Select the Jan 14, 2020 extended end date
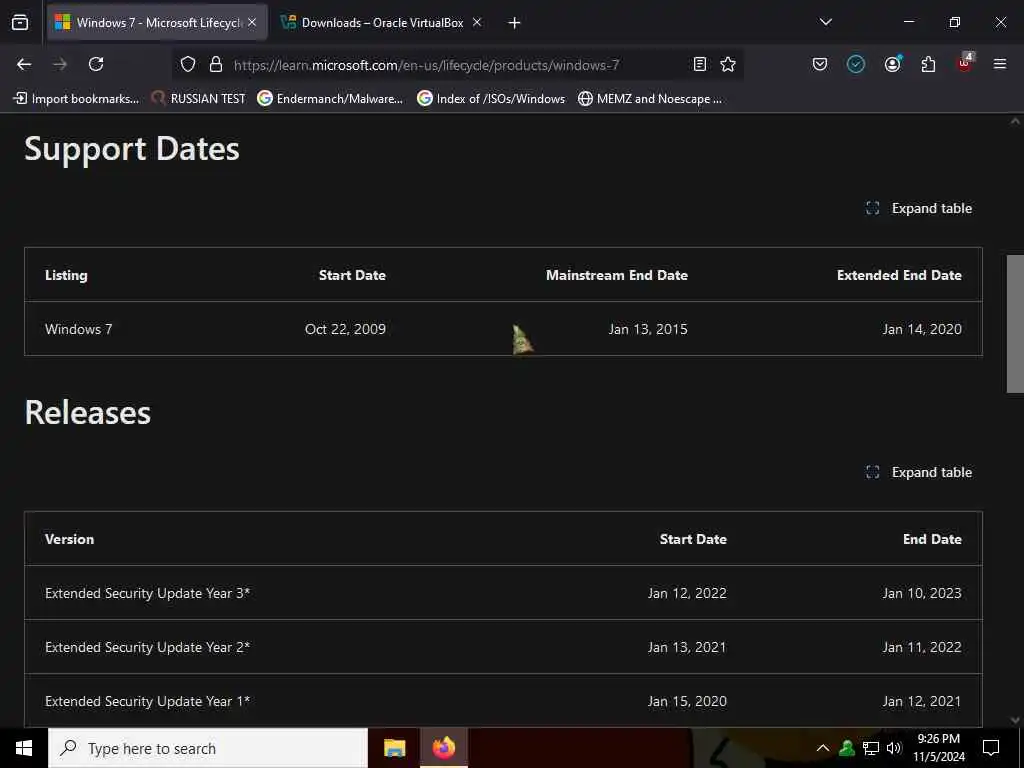Viewport: 1024px width, 768px height. point(922,329)
